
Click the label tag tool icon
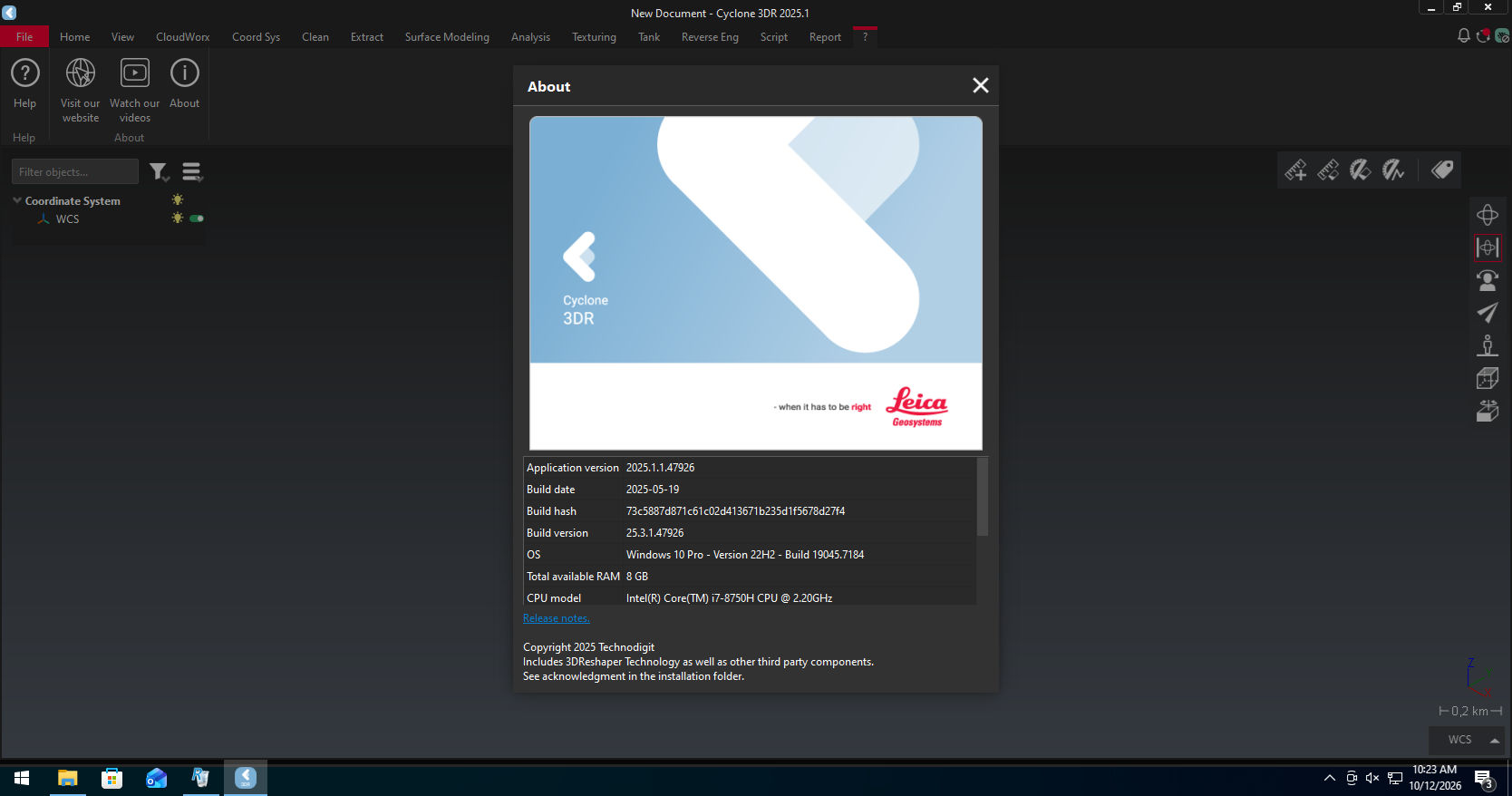click(1442, 170)
